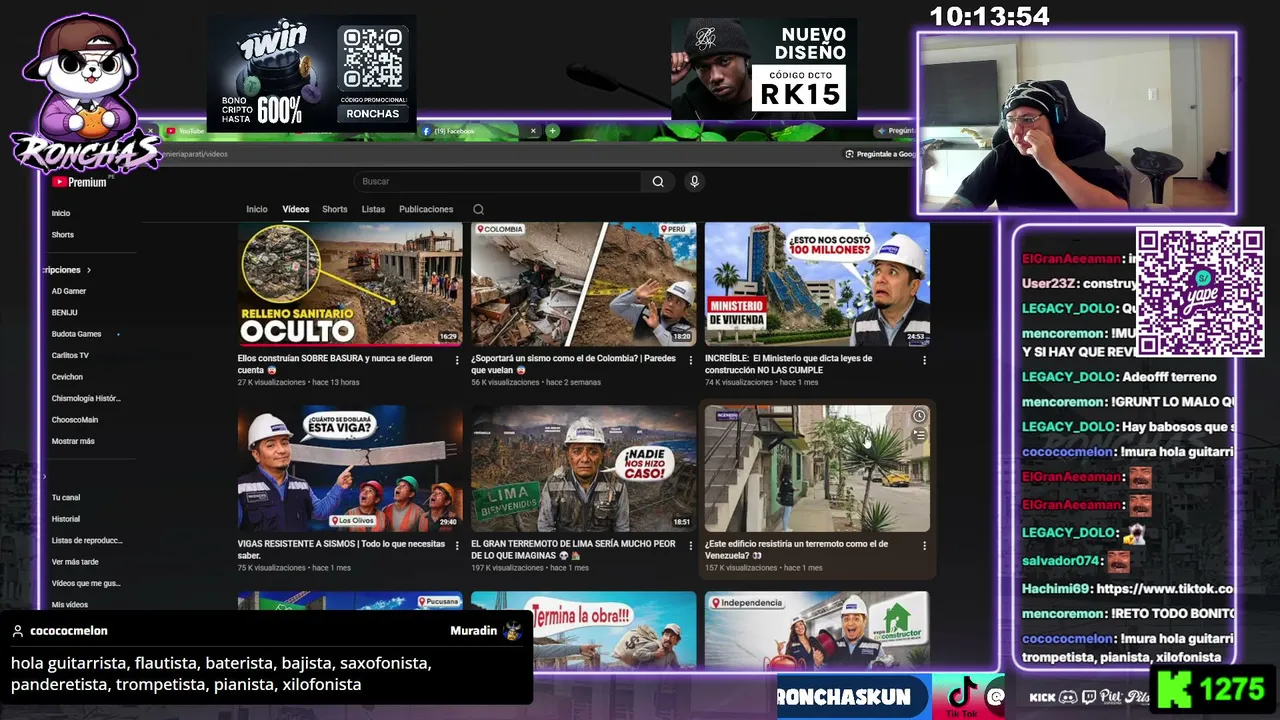1280x720 pixels.
Task: Open Historial in the sidebar
Action: pyautogui.click(x=66, y=519)
